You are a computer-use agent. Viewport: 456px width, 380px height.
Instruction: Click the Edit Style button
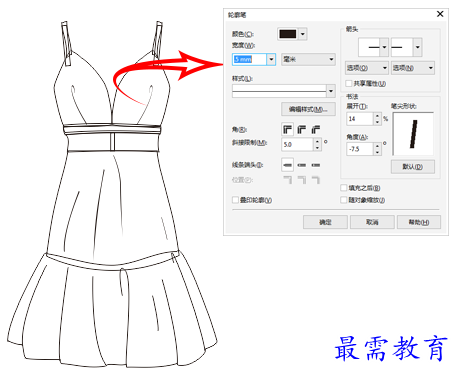(x=308, y=109)
